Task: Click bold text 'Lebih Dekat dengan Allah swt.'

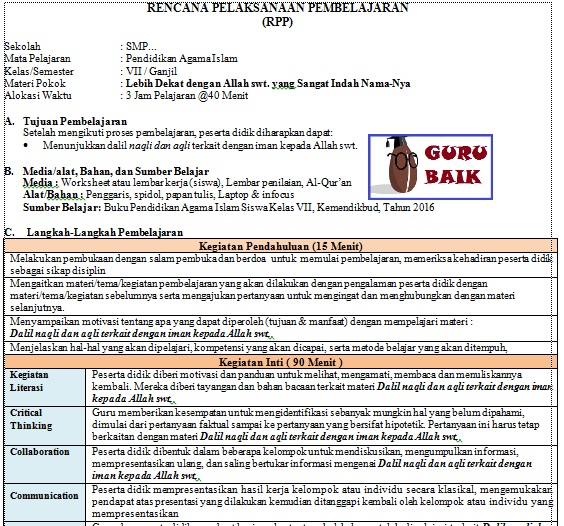Action: (x=197, y=83)
